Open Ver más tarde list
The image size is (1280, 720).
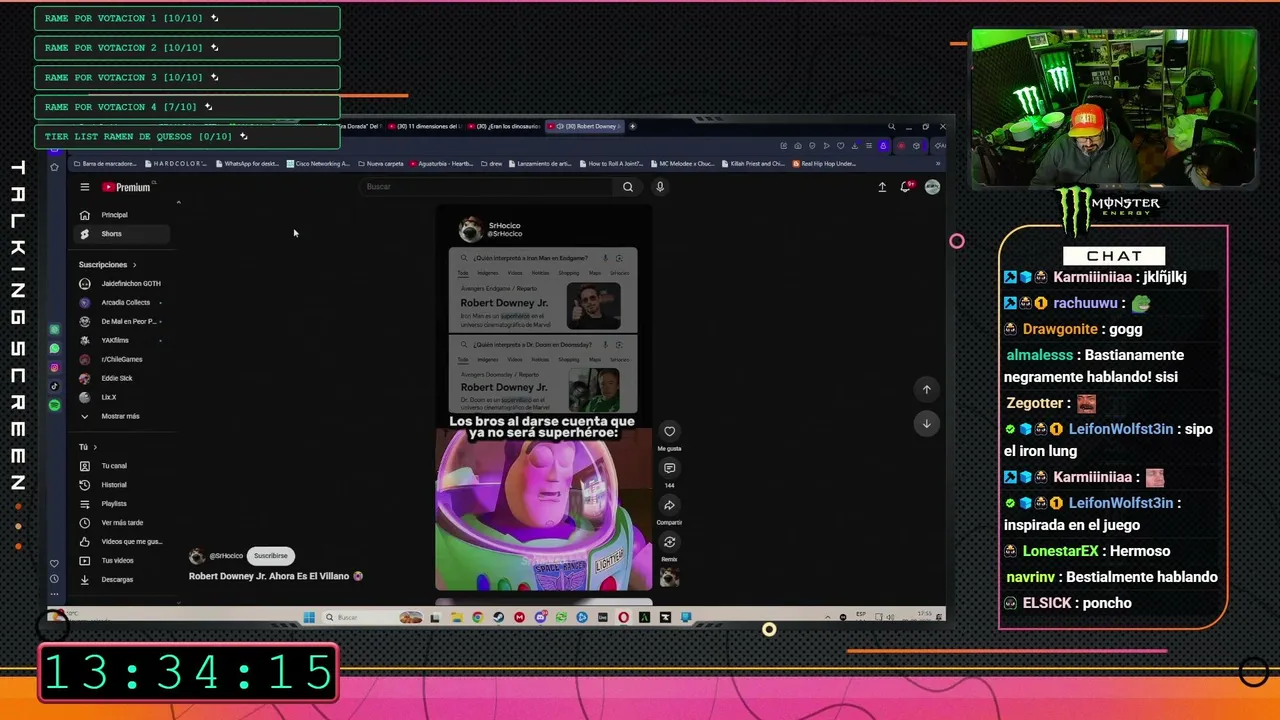(122, 523)
